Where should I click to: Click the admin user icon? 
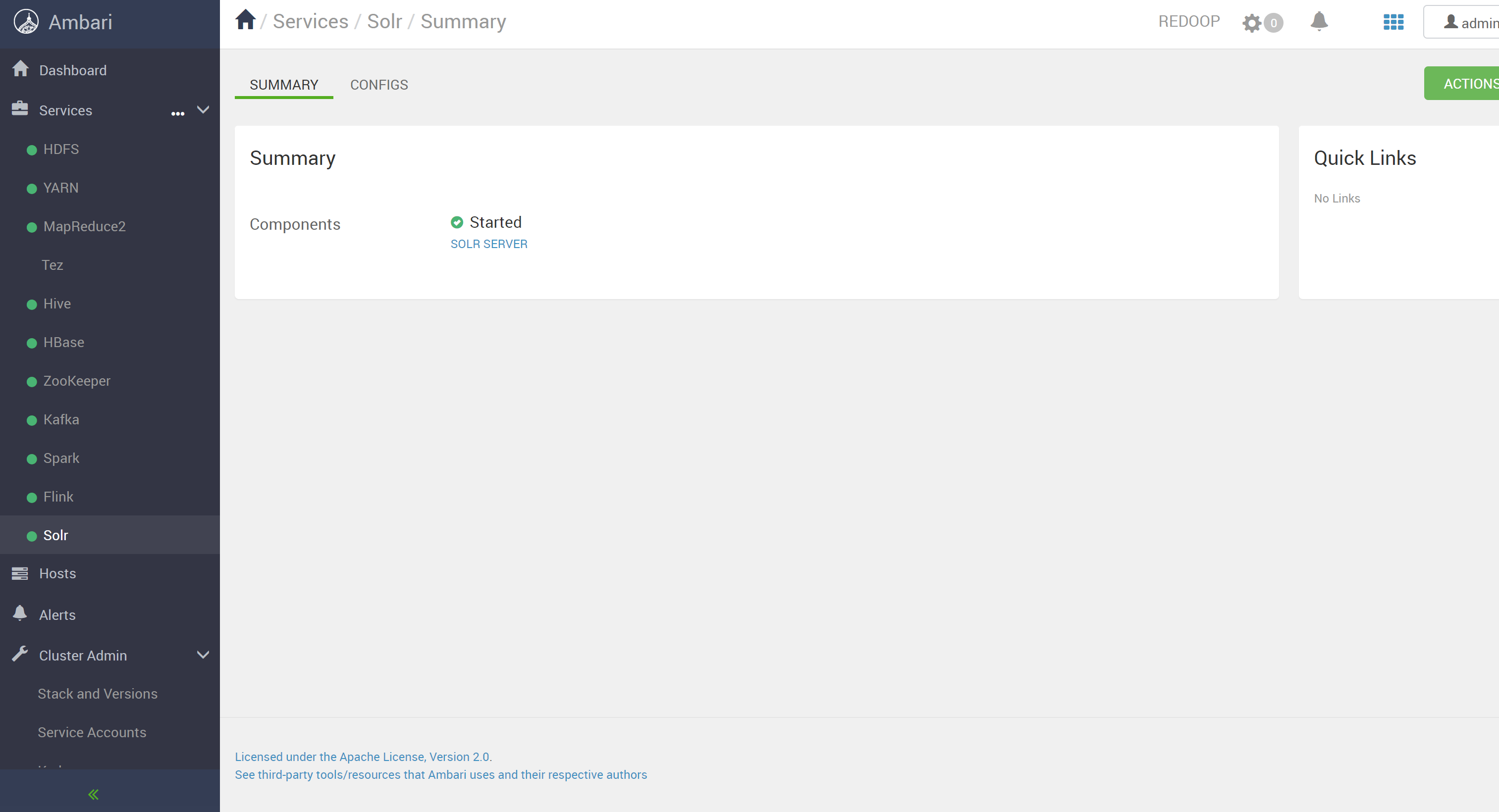(x=1451, y=22)
